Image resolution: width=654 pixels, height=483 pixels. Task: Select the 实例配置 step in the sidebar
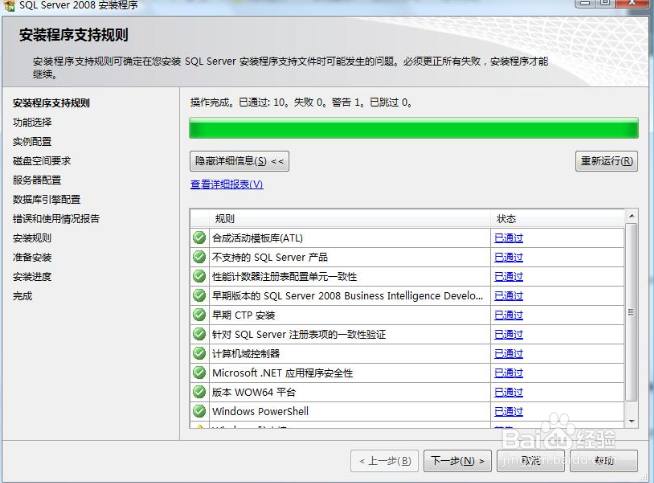tap(32, 141)
